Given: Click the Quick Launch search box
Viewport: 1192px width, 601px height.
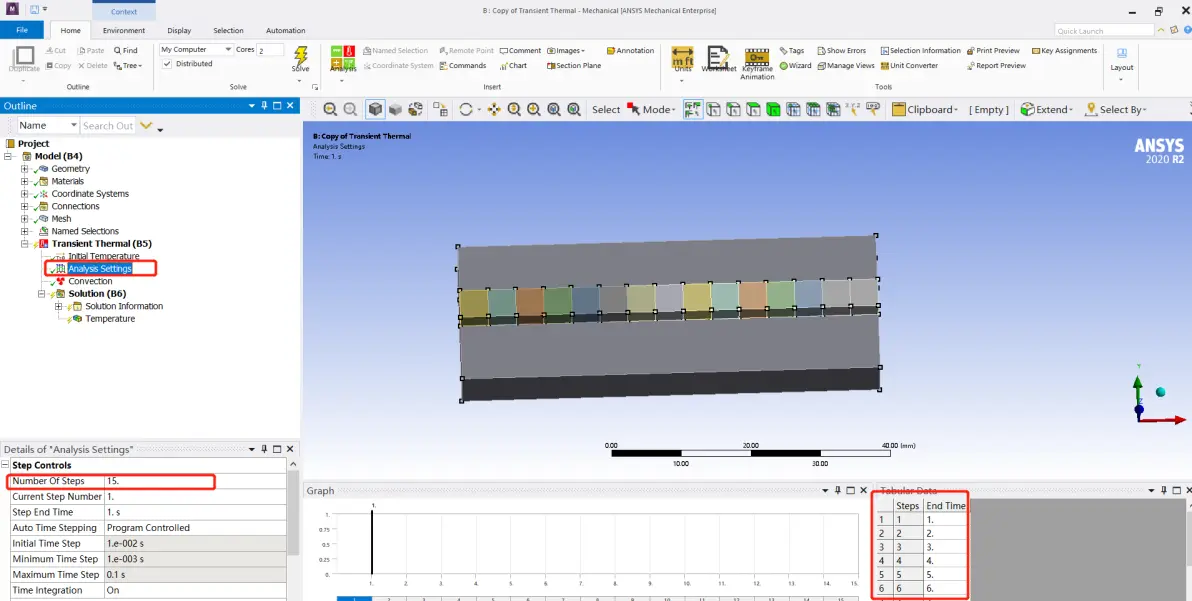Looking at the screenshot, I should pyautogui.click(x=1105, y=30).
